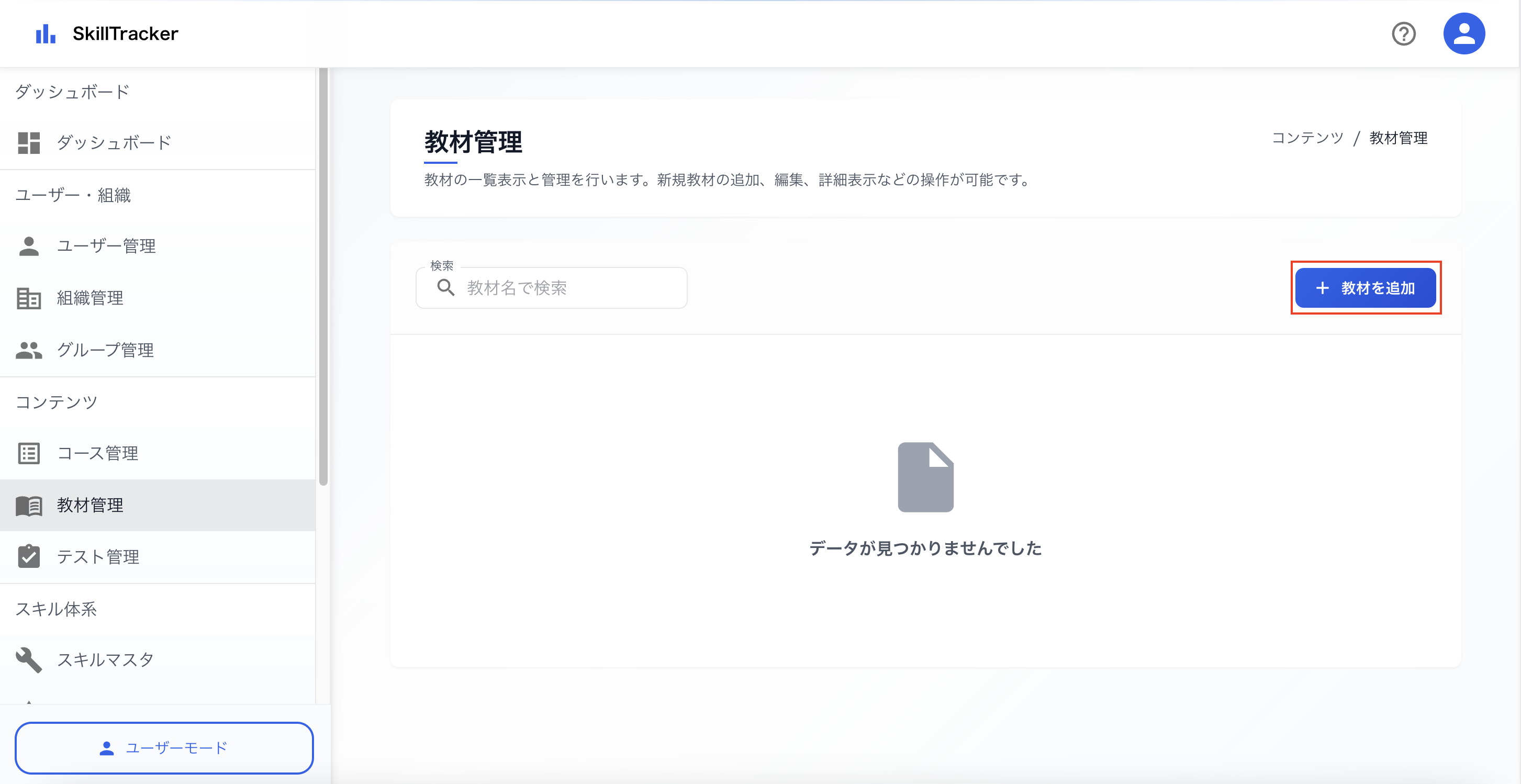Viewport: 1521px width, 784px height.
Task: Click the 教材を追加 button
Action: pyautogui.click(x=1366, y=288)
